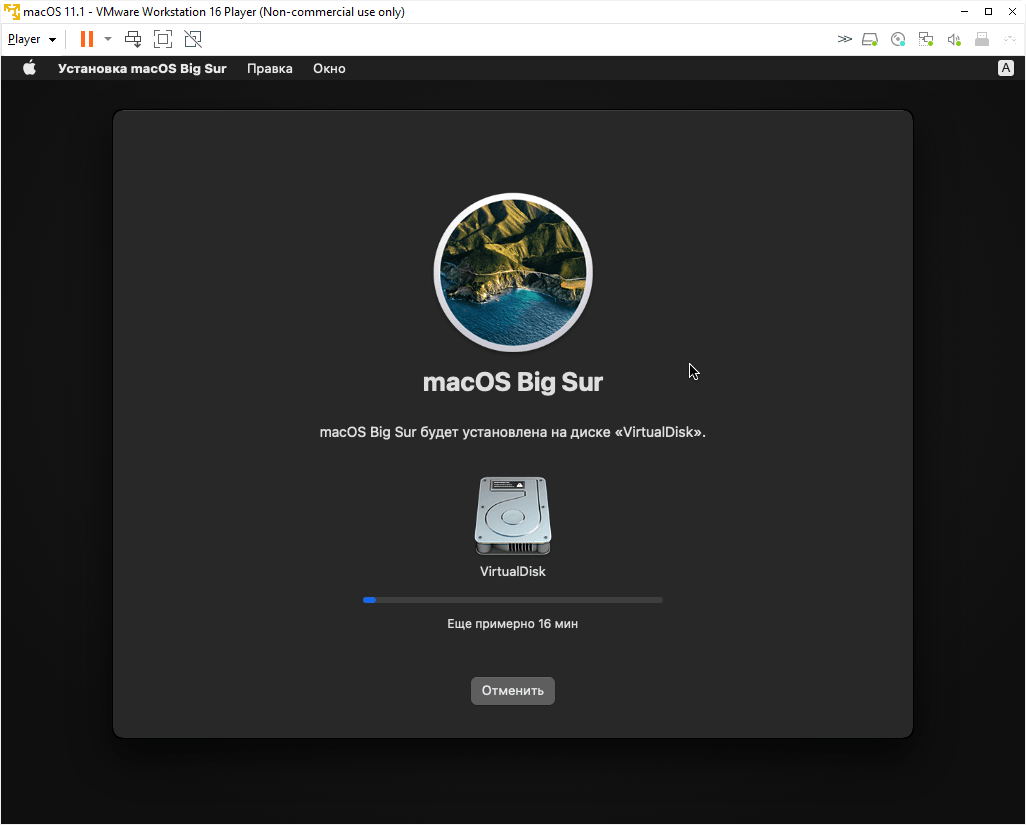This screenshot has width=1026, height=825.
Task: Expand the device toolbar double chevron
Action: pyautogui.click(x=845, y=39)
